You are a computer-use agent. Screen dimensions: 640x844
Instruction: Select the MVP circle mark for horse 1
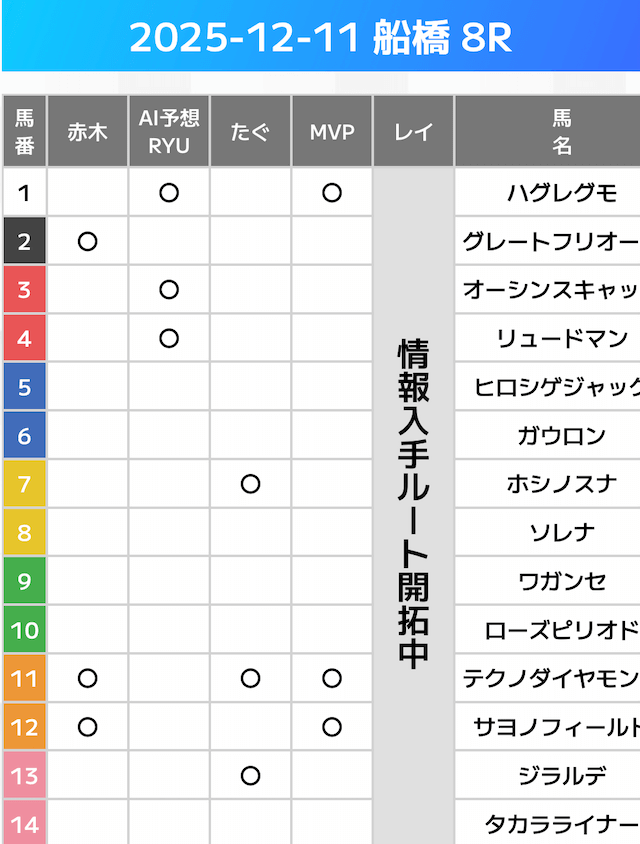click(332, 193)
